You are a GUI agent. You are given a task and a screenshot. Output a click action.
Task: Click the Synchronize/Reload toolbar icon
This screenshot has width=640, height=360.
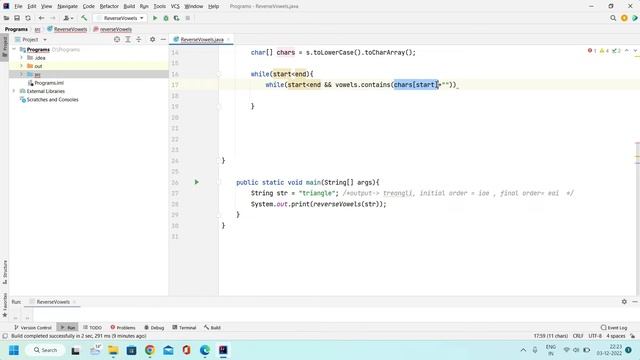28,18
